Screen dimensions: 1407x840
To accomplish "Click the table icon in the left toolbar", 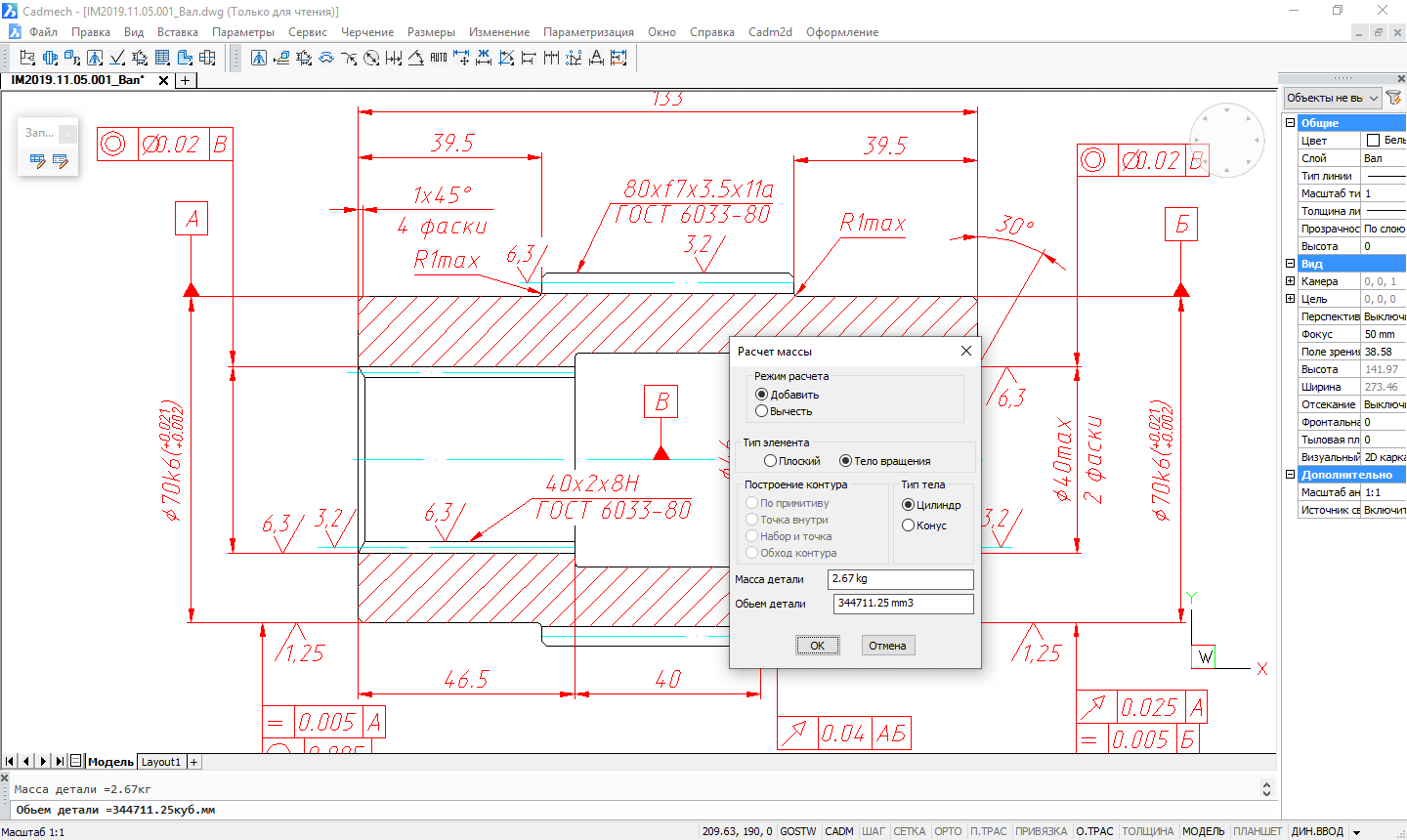I will (x=162, y=58).
